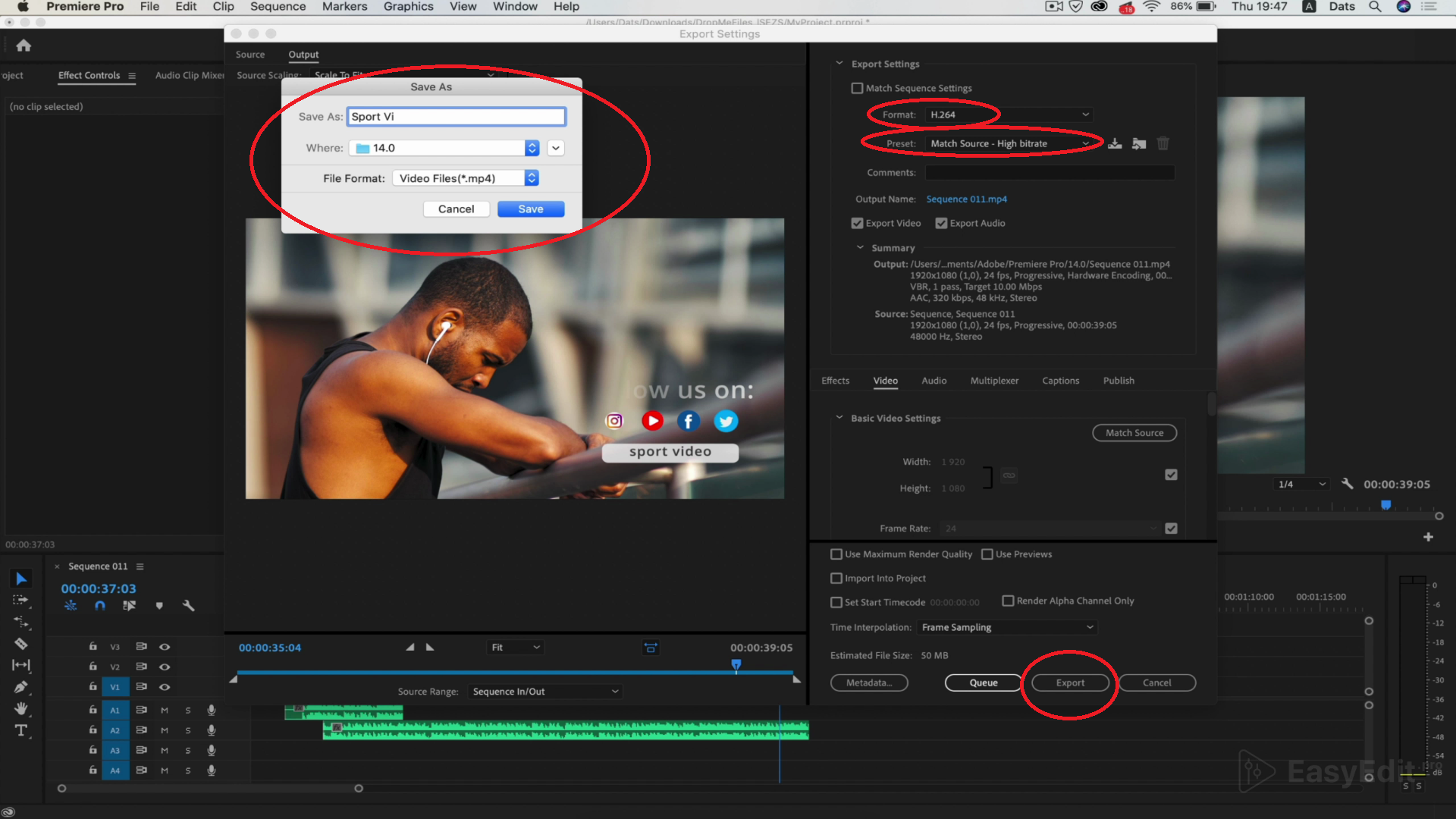Expand the File Format Video Files dropdown
Screen dimensions: 1456x819
531,178
